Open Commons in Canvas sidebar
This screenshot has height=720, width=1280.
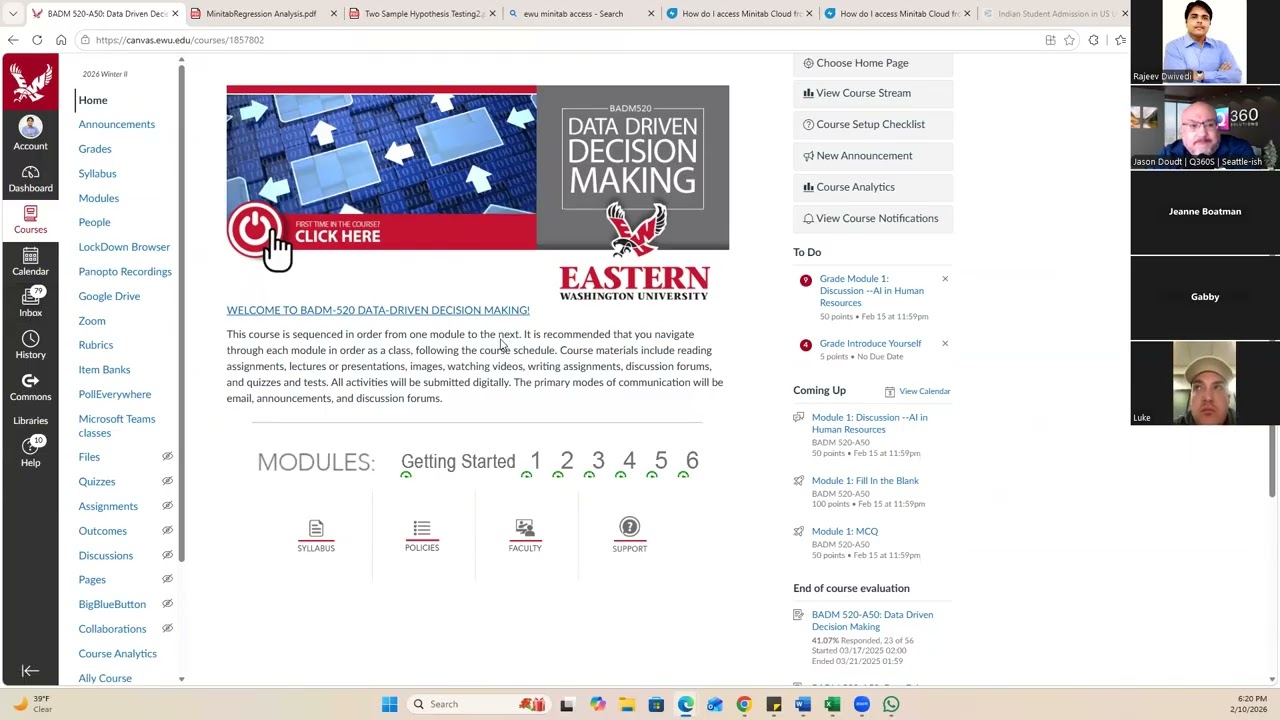pos(30,387)
